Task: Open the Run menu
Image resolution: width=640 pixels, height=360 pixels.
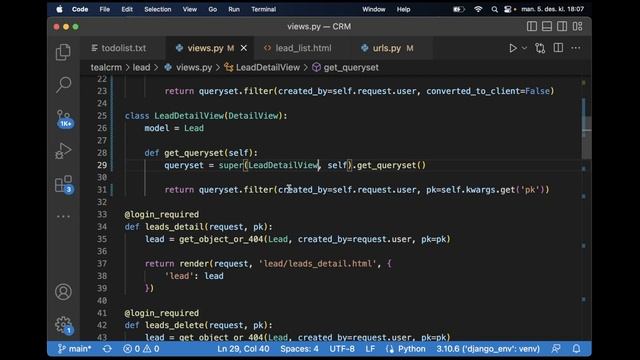Action: [234, 9]
